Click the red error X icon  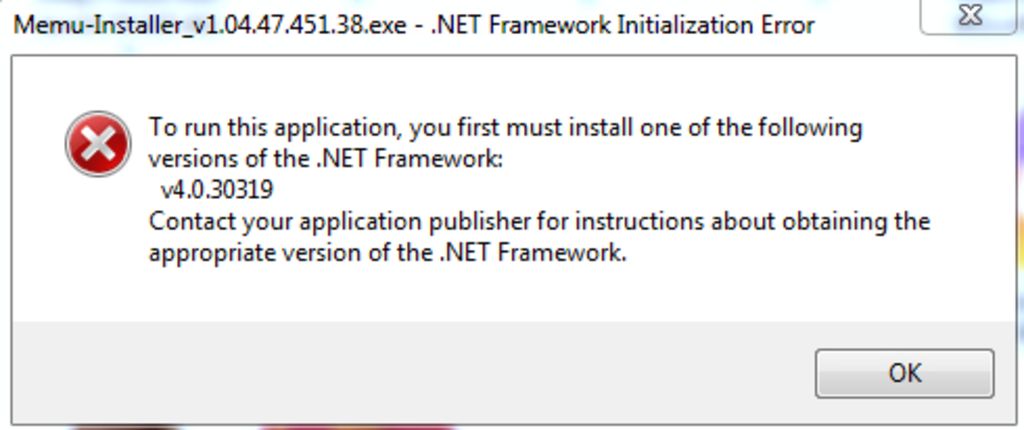click(x=98, y=144)
